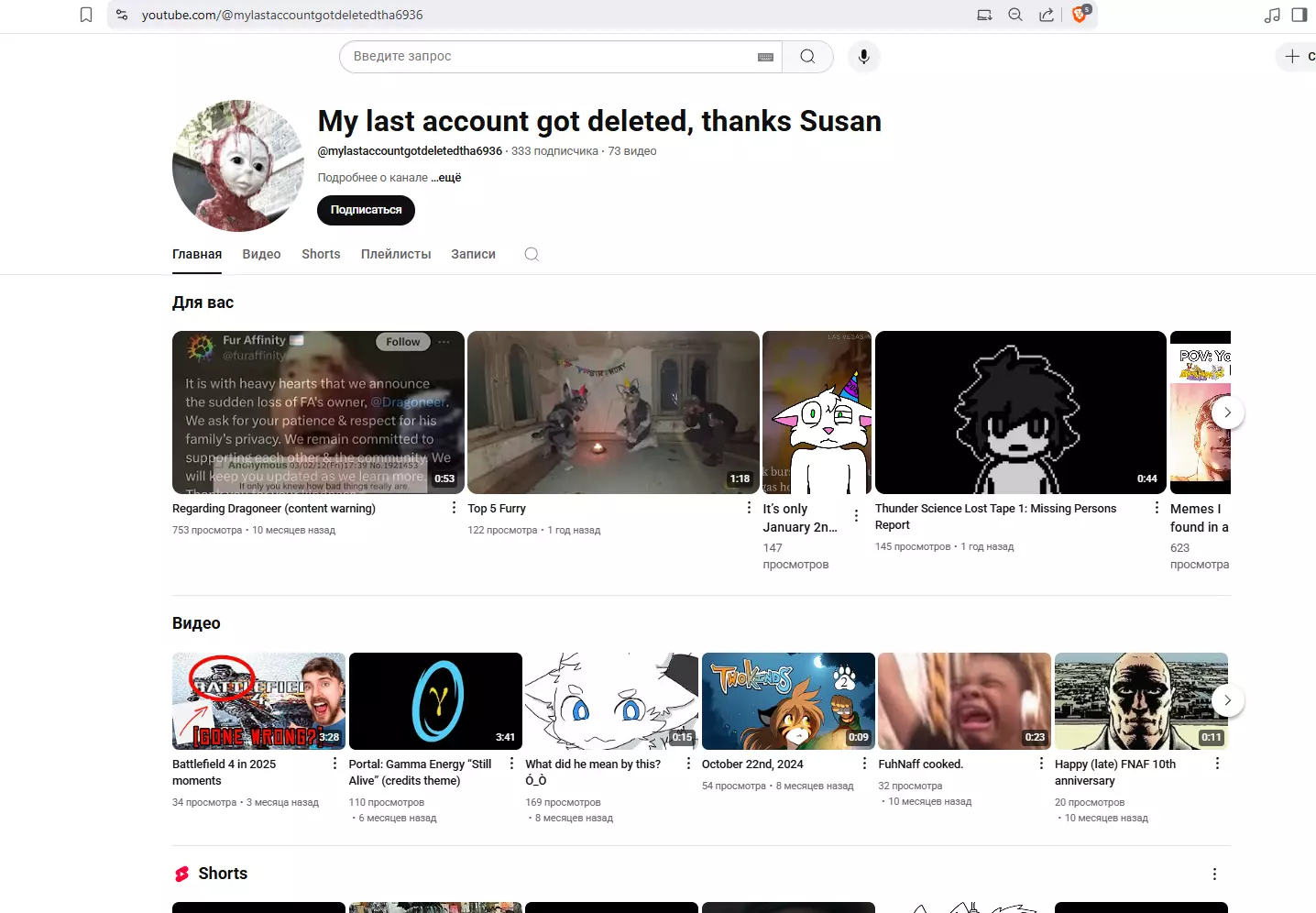Viewport: 1316px width, 913px height.
Task: Play the Portal Gamma Energy thumbnail
Action: click(435, 701)
